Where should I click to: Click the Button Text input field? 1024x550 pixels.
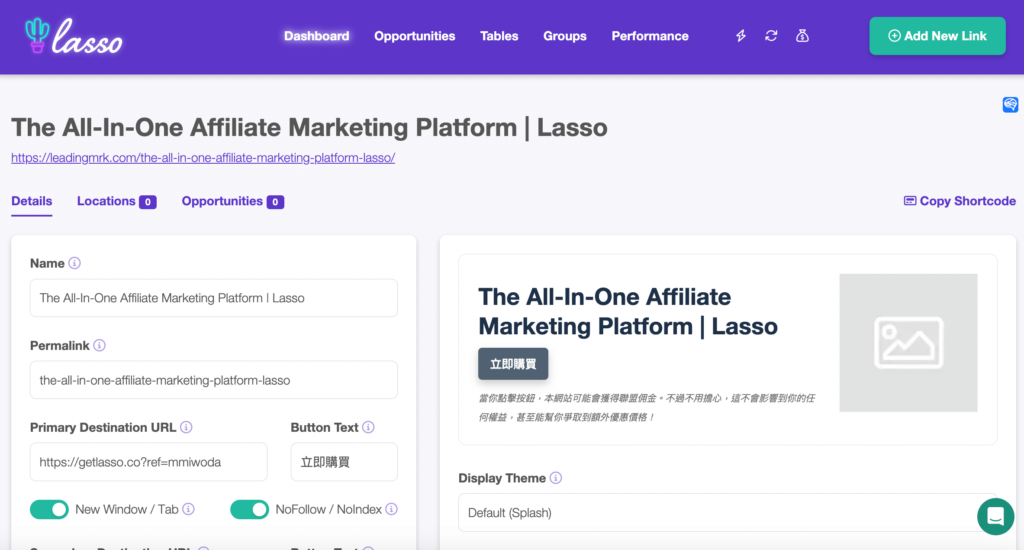coord(344,462)
